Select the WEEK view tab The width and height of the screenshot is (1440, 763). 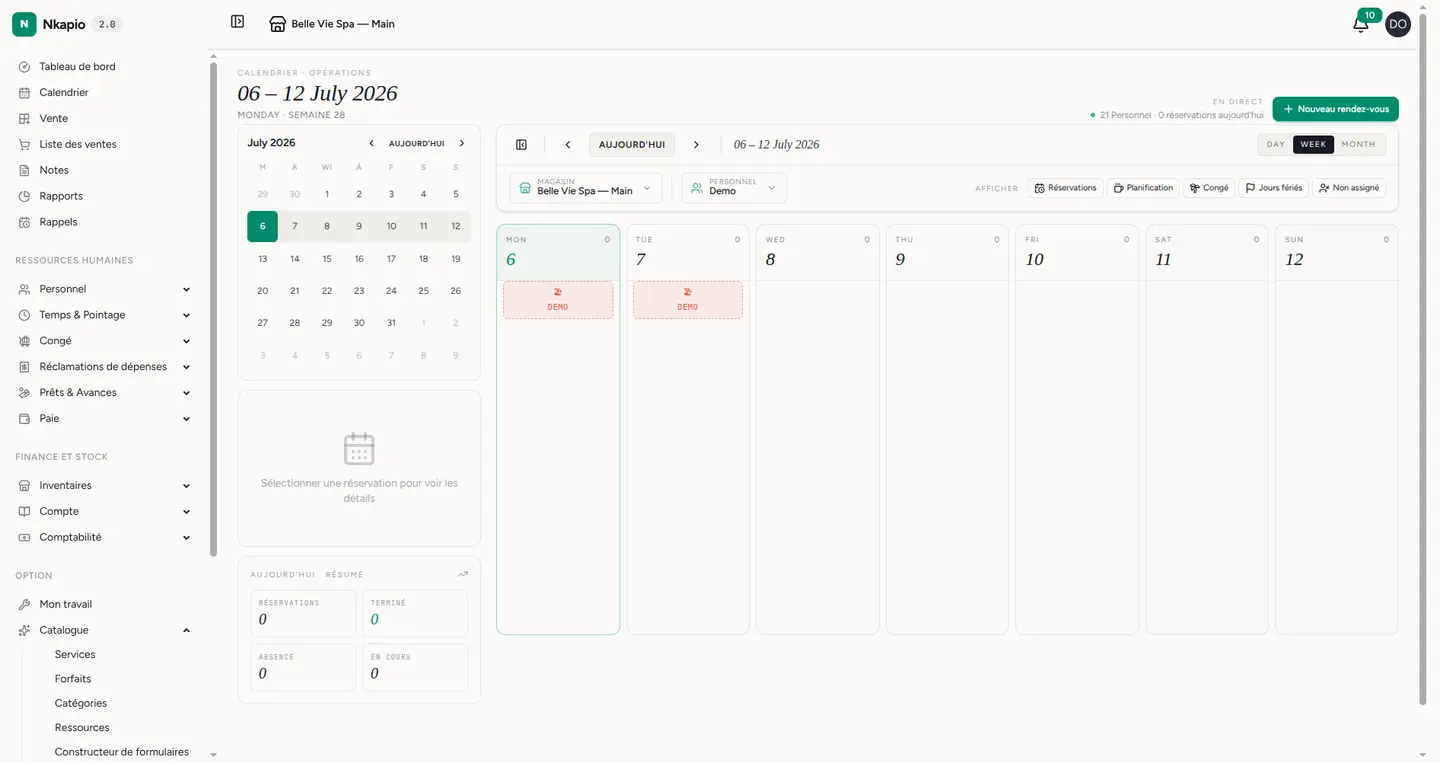1313,145
